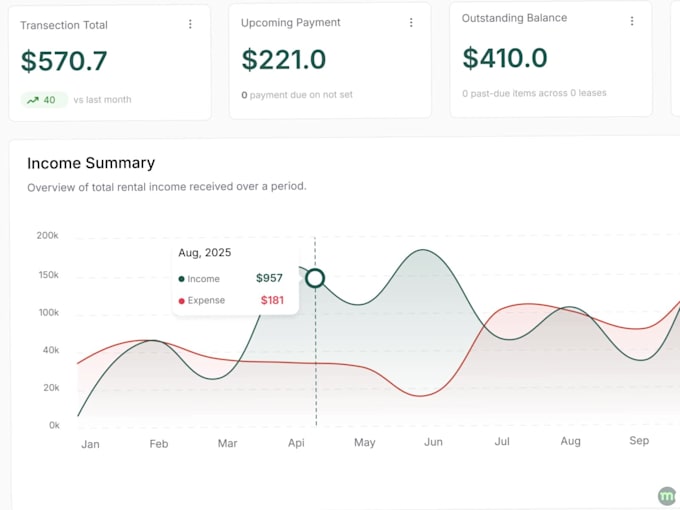
Task: Open Transection Total card options menu
Action: 190,24
